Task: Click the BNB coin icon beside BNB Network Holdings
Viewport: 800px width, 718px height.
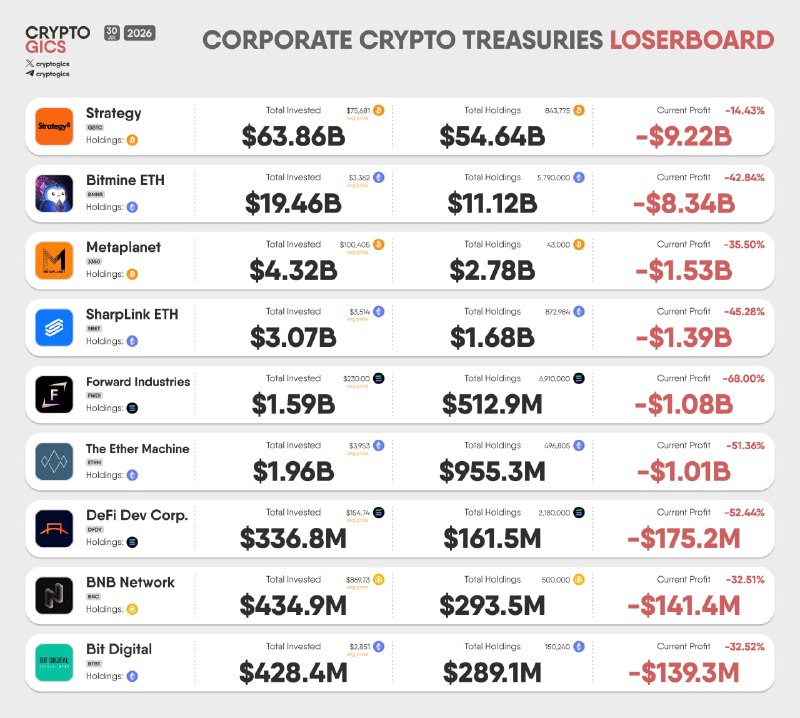Action: 132,609
